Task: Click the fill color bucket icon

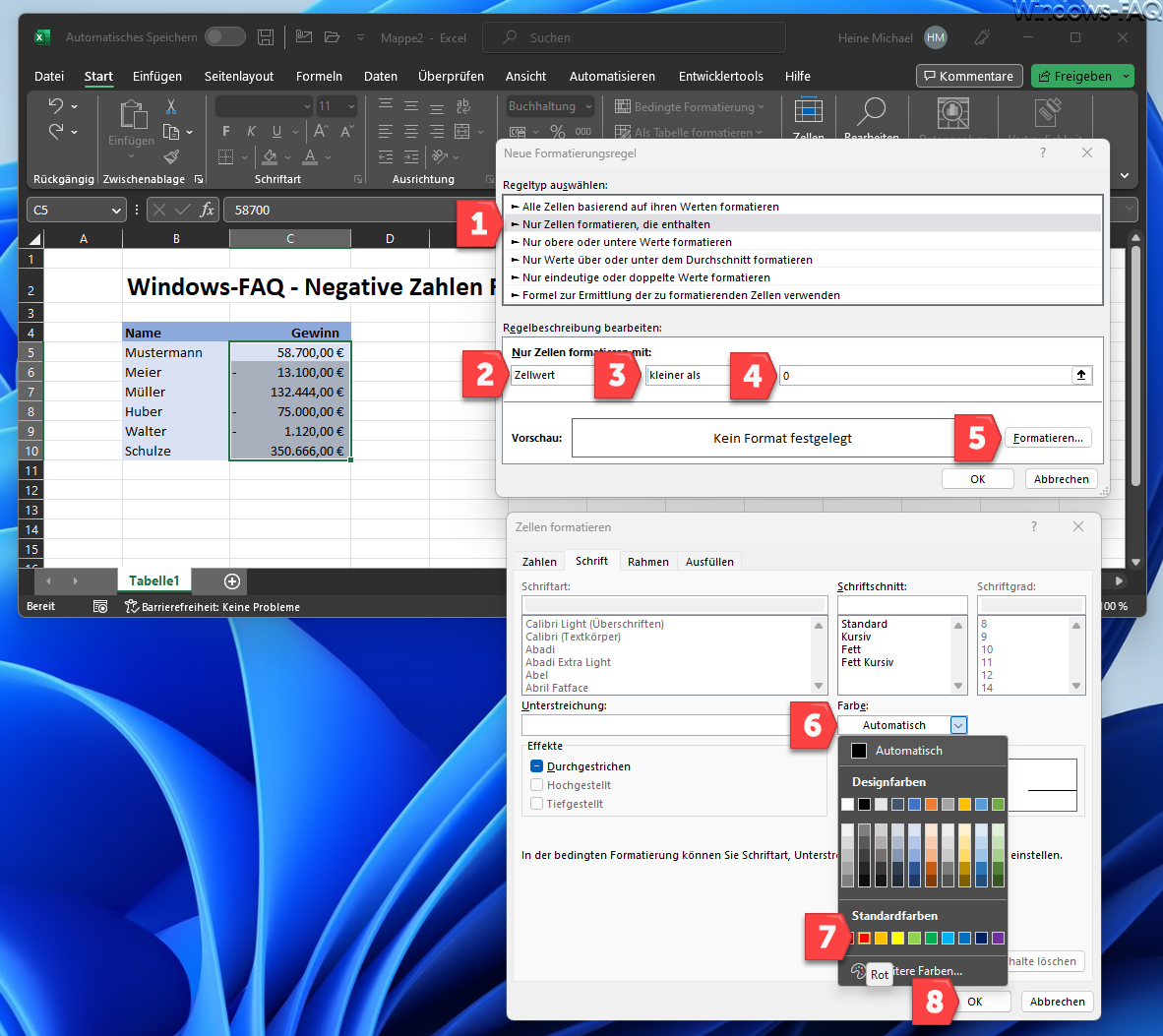Action: 270,156
